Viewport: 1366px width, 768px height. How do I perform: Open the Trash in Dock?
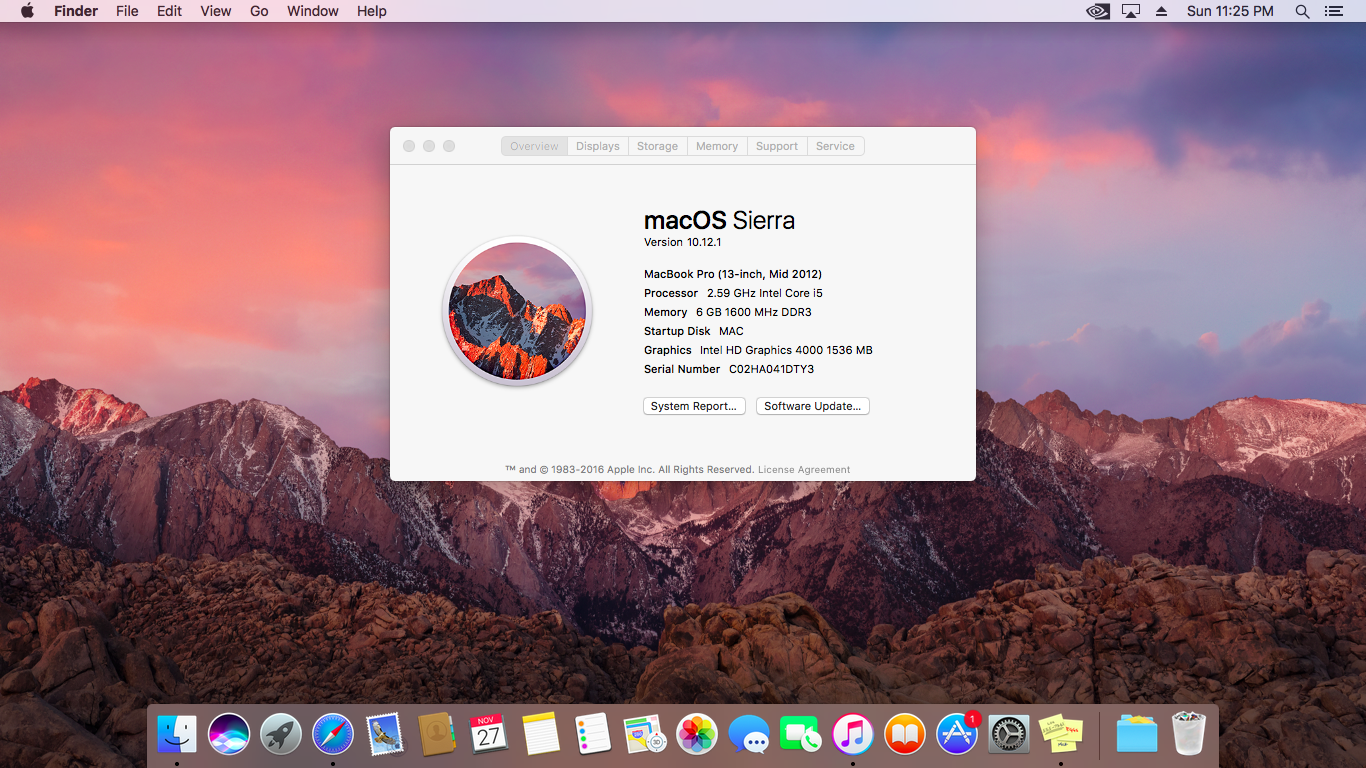pyautogui.click(x=1189, y=734)
